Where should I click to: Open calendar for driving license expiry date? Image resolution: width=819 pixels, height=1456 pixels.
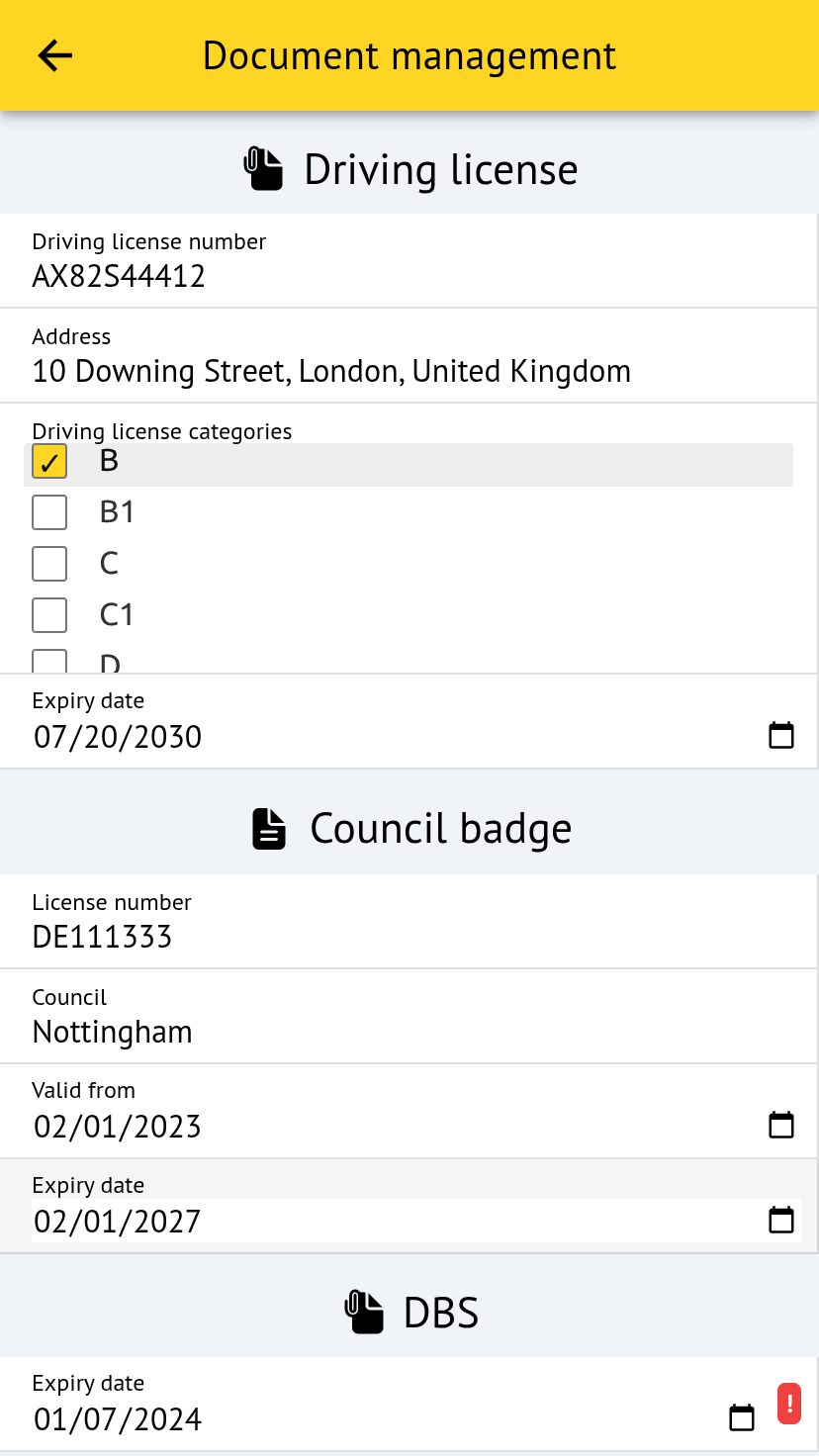[781, 735]
